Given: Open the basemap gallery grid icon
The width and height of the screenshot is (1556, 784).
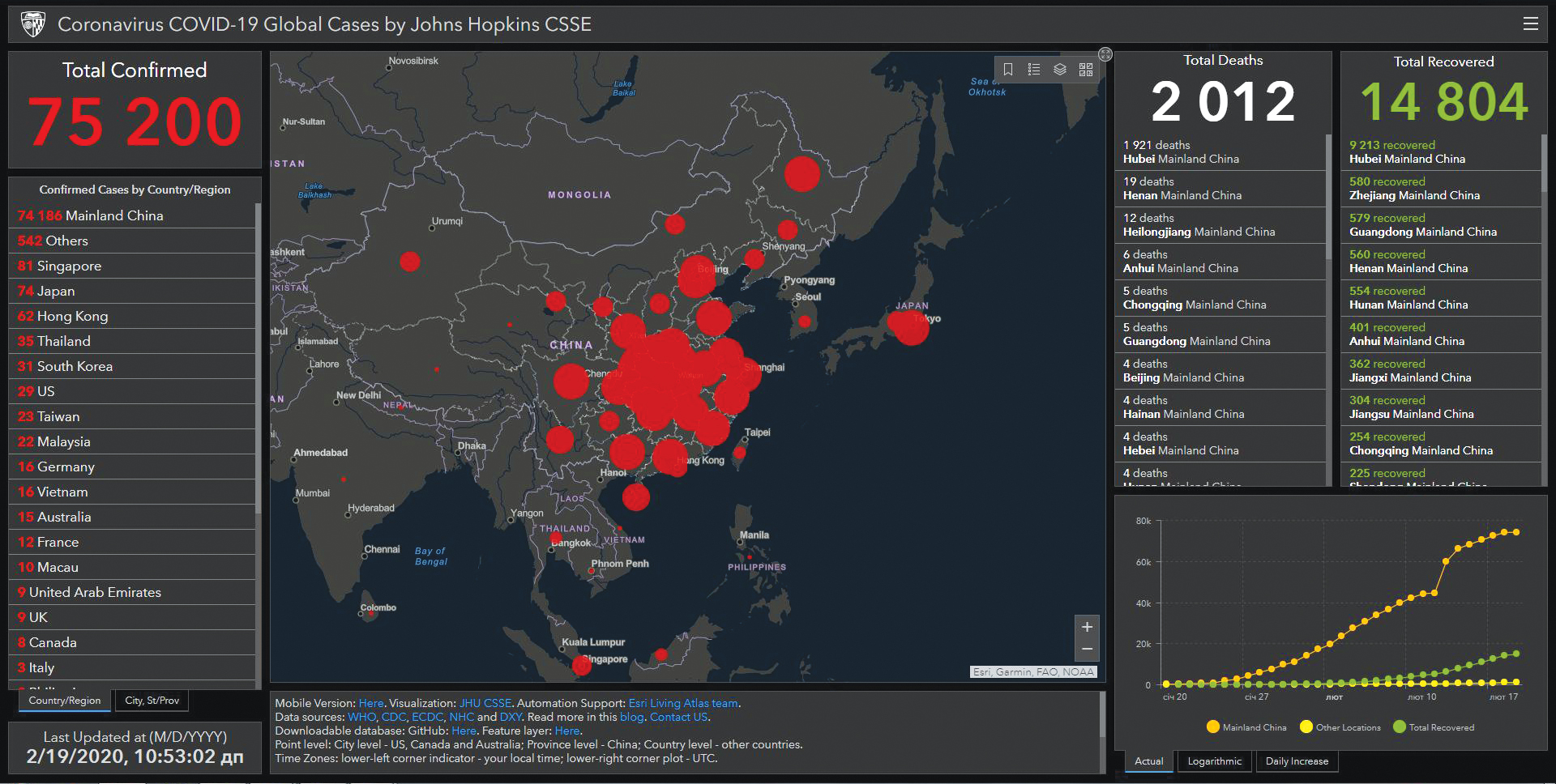Looking at the screenshot, I should pyautogui.click(x=1086, y=70).
